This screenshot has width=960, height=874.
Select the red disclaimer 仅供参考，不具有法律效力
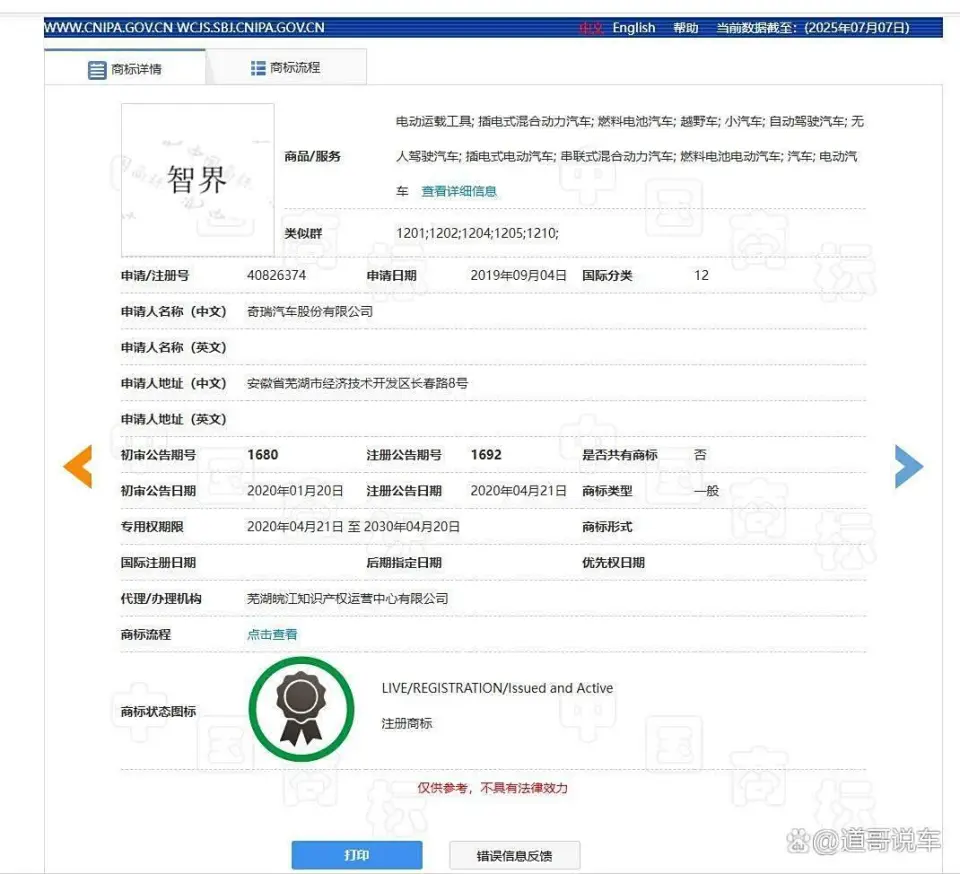coord(493,788)
